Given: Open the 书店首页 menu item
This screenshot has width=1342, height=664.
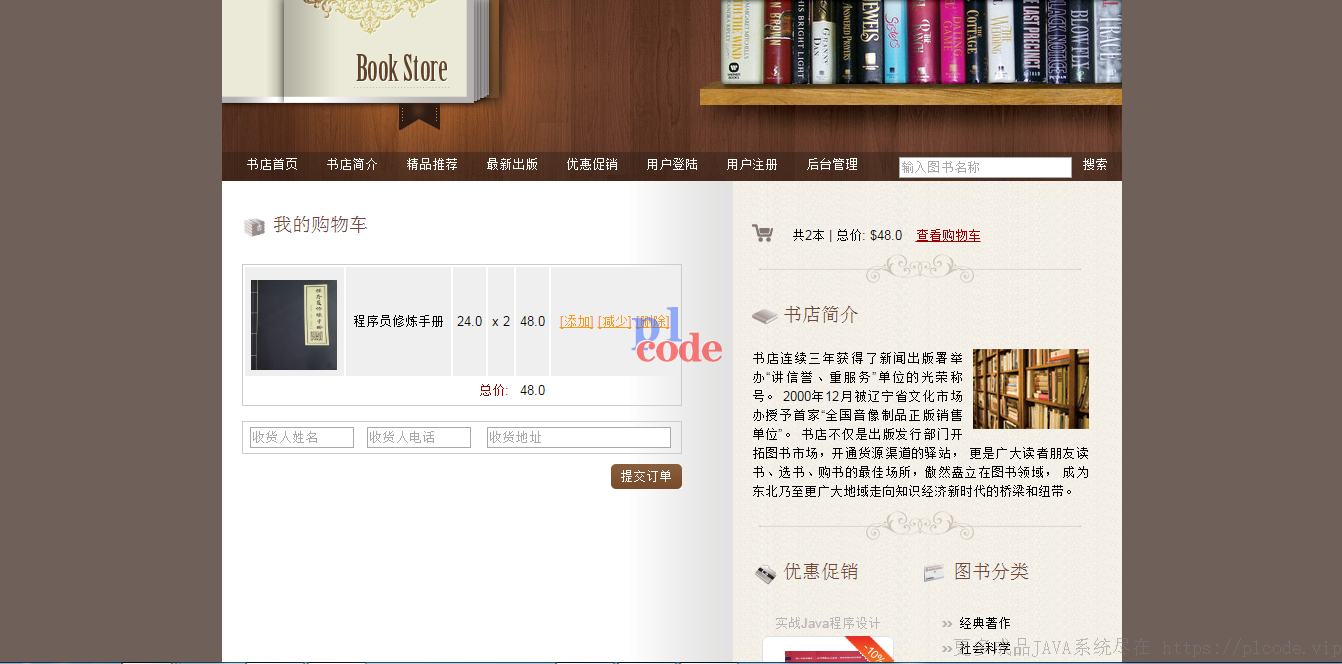Looking at the screenshot, I should pyautogui.click(x=272, y=165).
